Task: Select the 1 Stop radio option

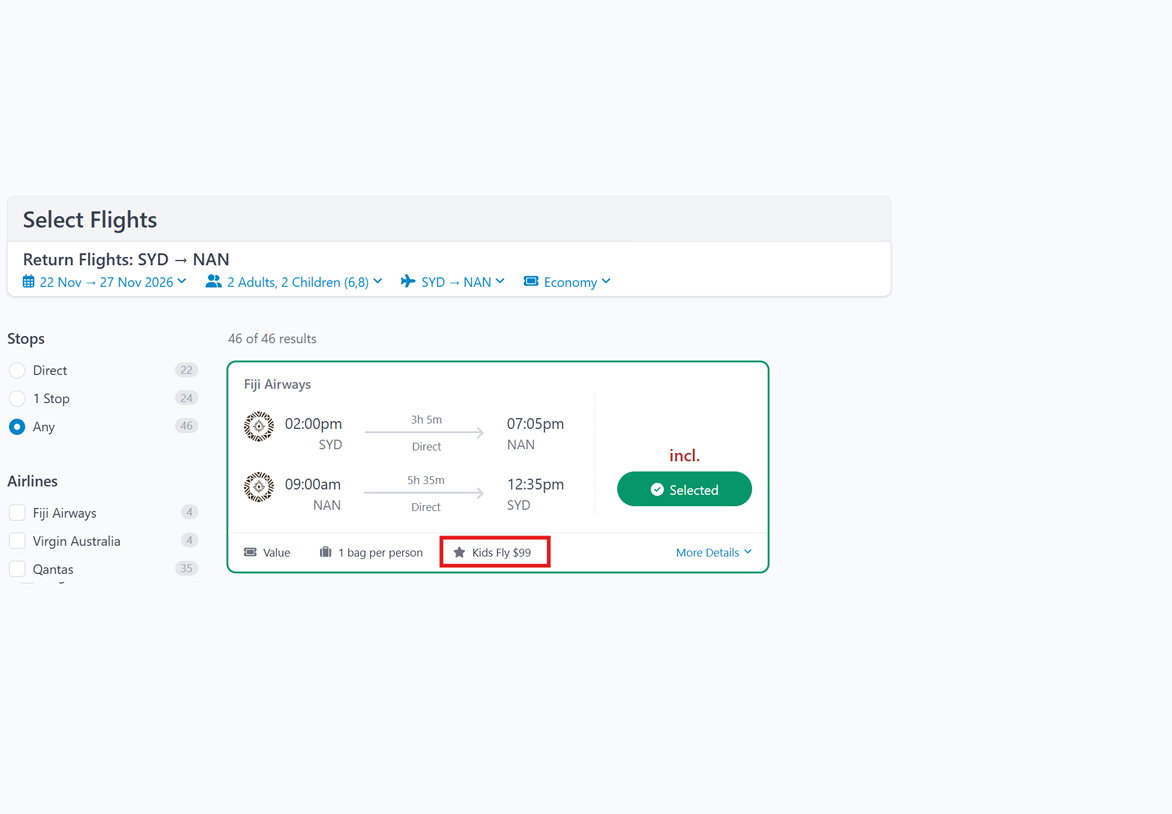Action: click(x=17, y=399)
